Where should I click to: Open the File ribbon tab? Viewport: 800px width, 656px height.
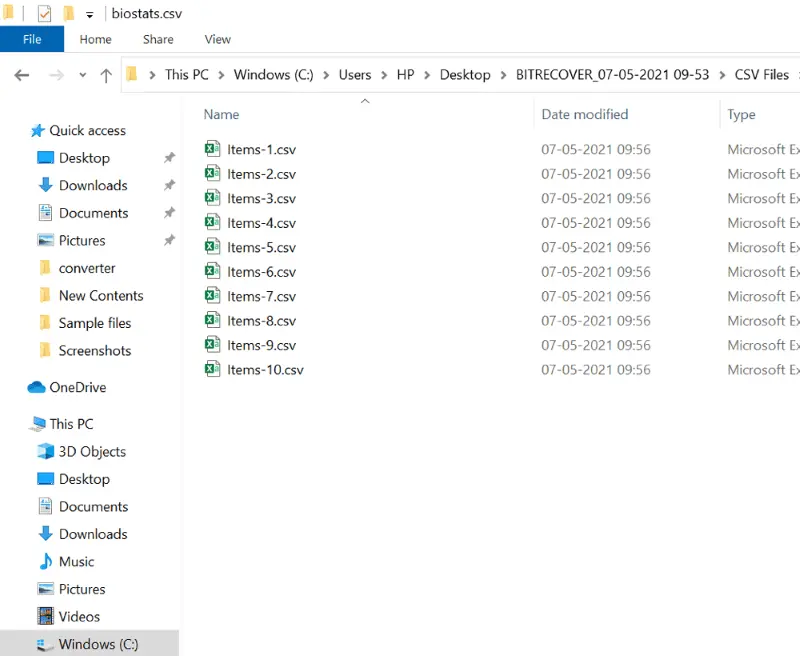(x=32, y=39)
